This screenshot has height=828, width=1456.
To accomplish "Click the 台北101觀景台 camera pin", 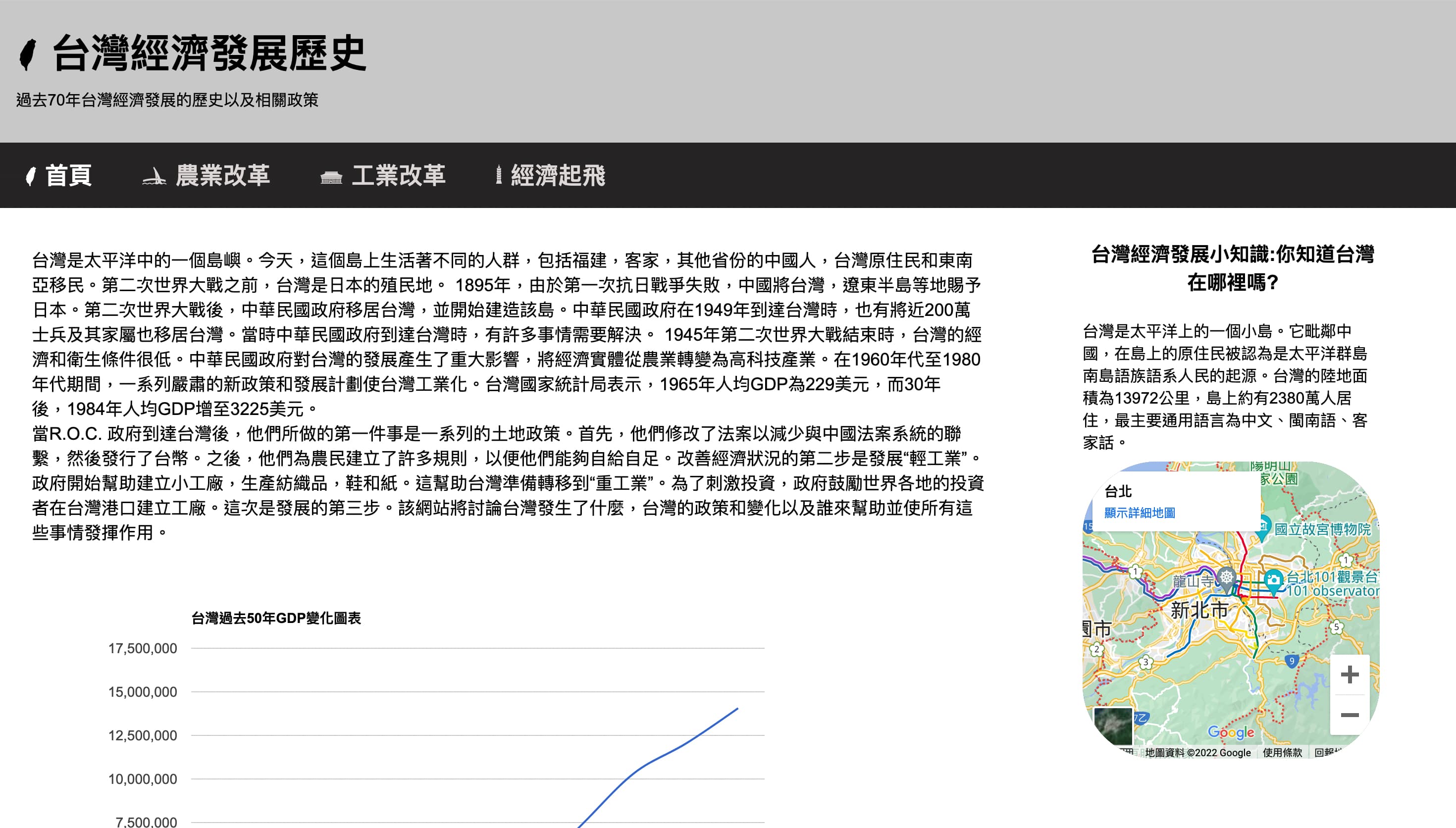I will point(1273,580).
